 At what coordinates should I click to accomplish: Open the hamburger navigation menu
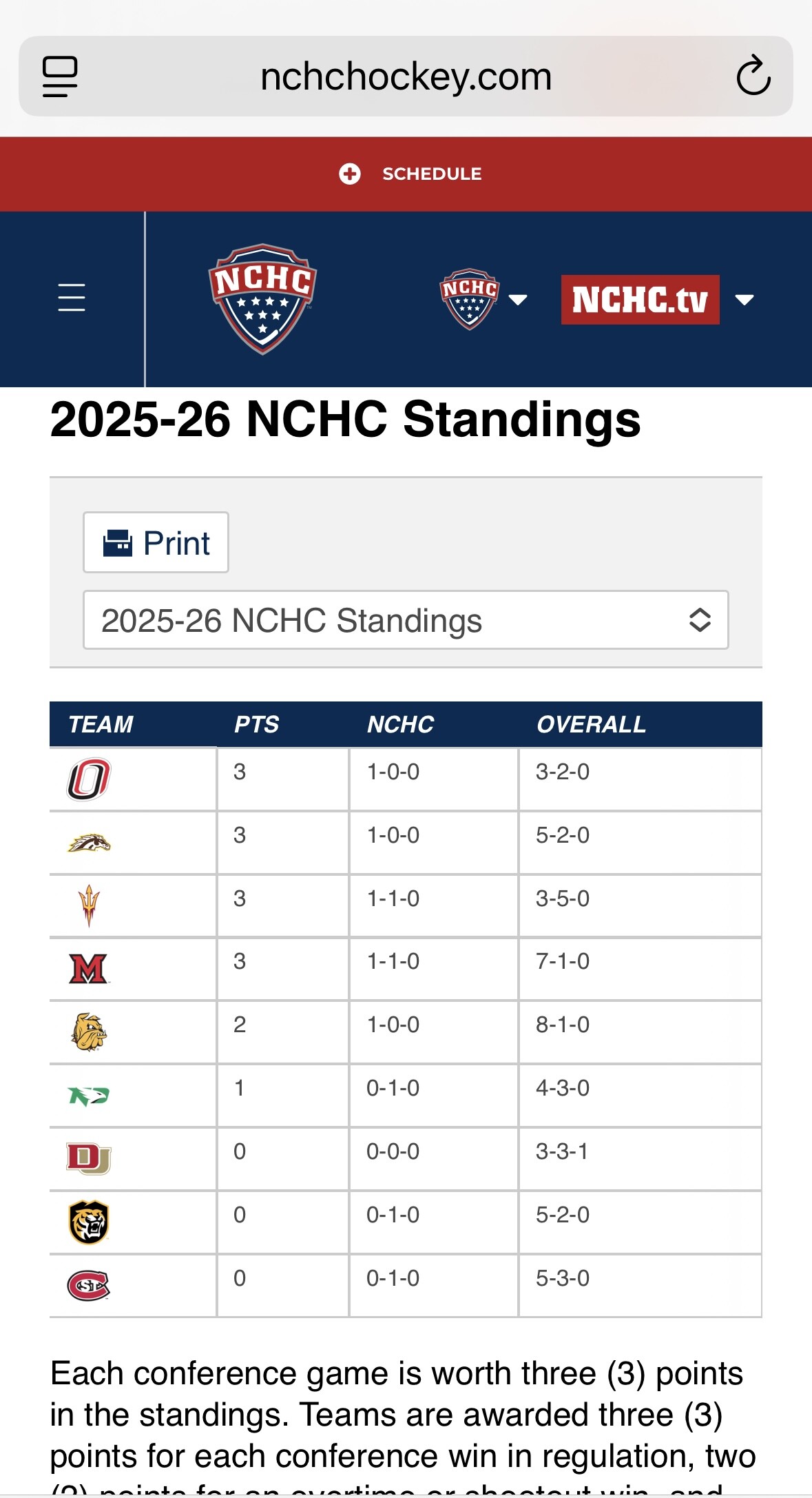(x=72, y=298)
